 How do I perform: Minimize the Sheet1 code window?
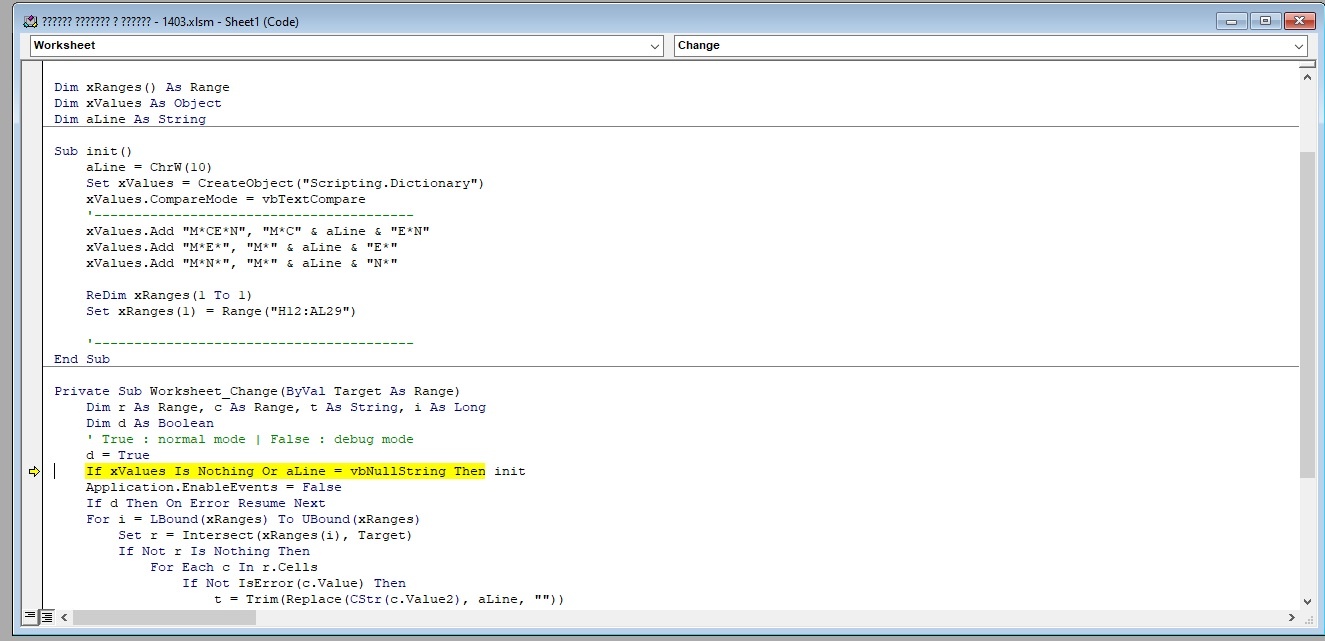coord(1231,21)
